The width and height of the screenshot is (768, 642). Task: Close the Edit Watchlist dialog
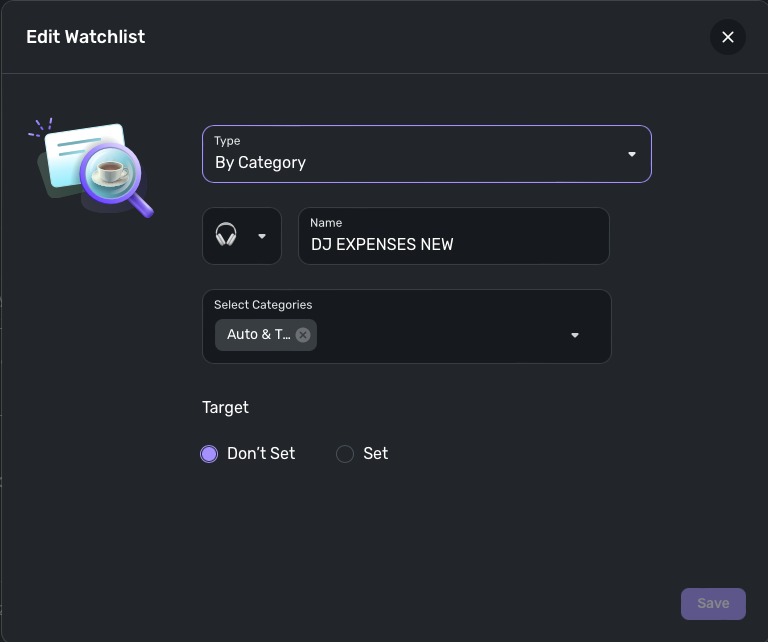pos(728,37)
